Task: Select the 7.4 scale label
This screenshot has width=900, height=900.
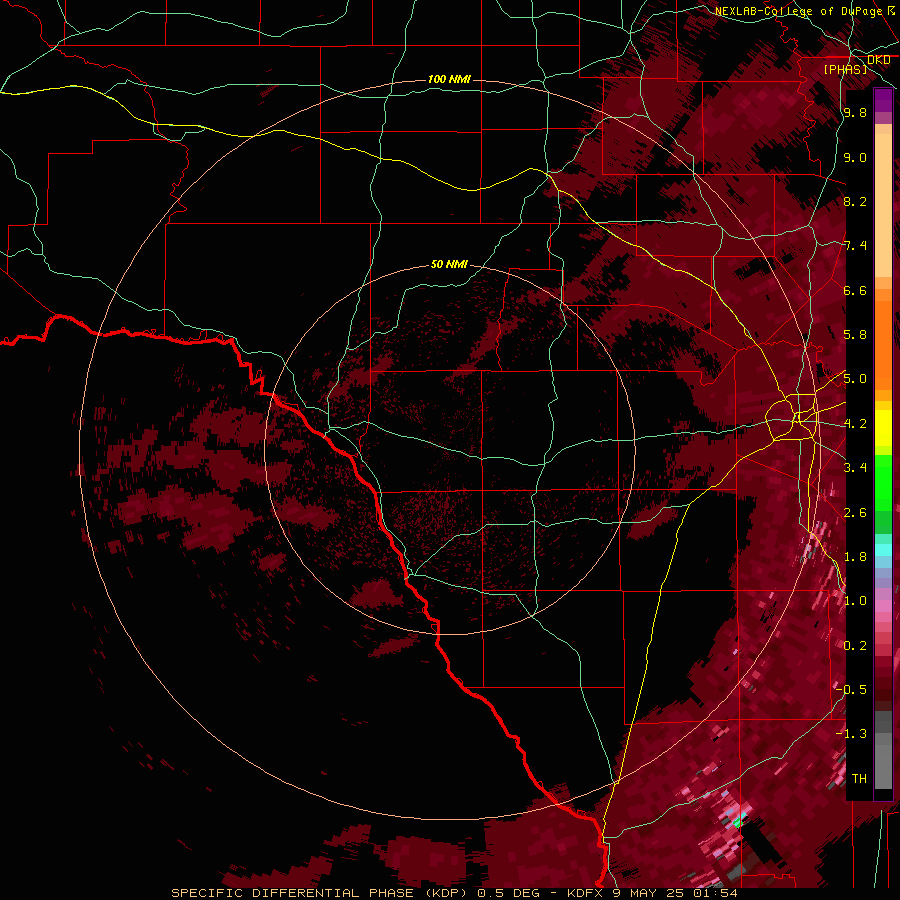Action: coord(855,246)
